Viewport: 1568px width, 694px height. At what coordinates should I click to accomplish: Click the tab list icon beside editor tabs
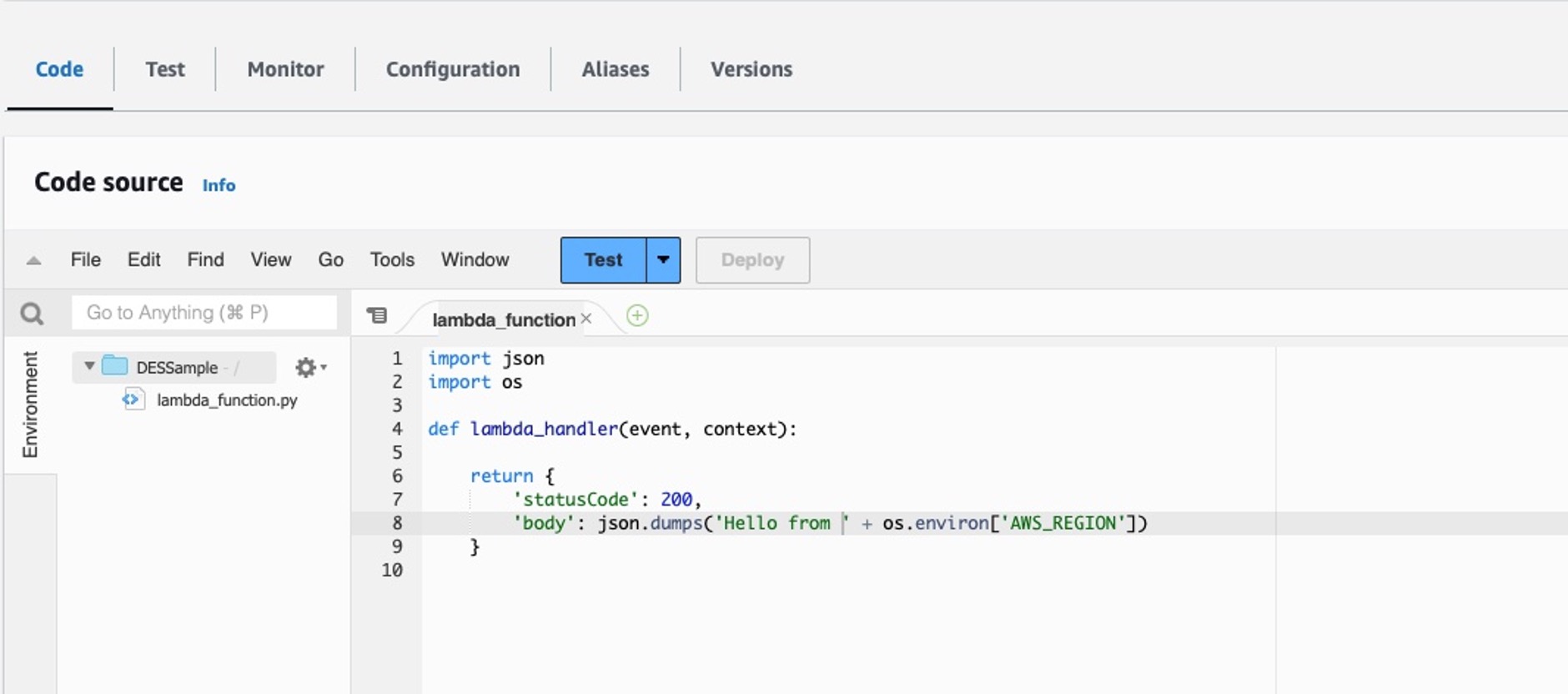click(377, 315)
